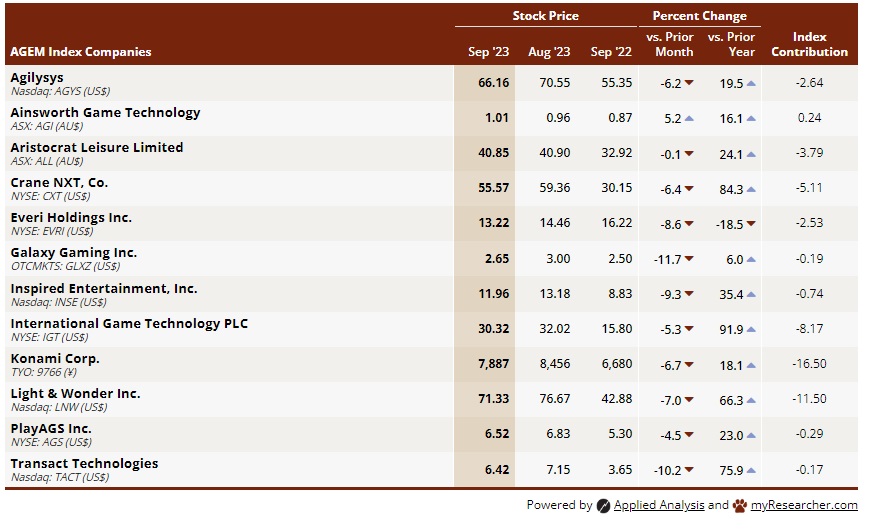Click the Aristocrat Leisure Limited company name
The image size is (869, 529).
coord(97,147)
